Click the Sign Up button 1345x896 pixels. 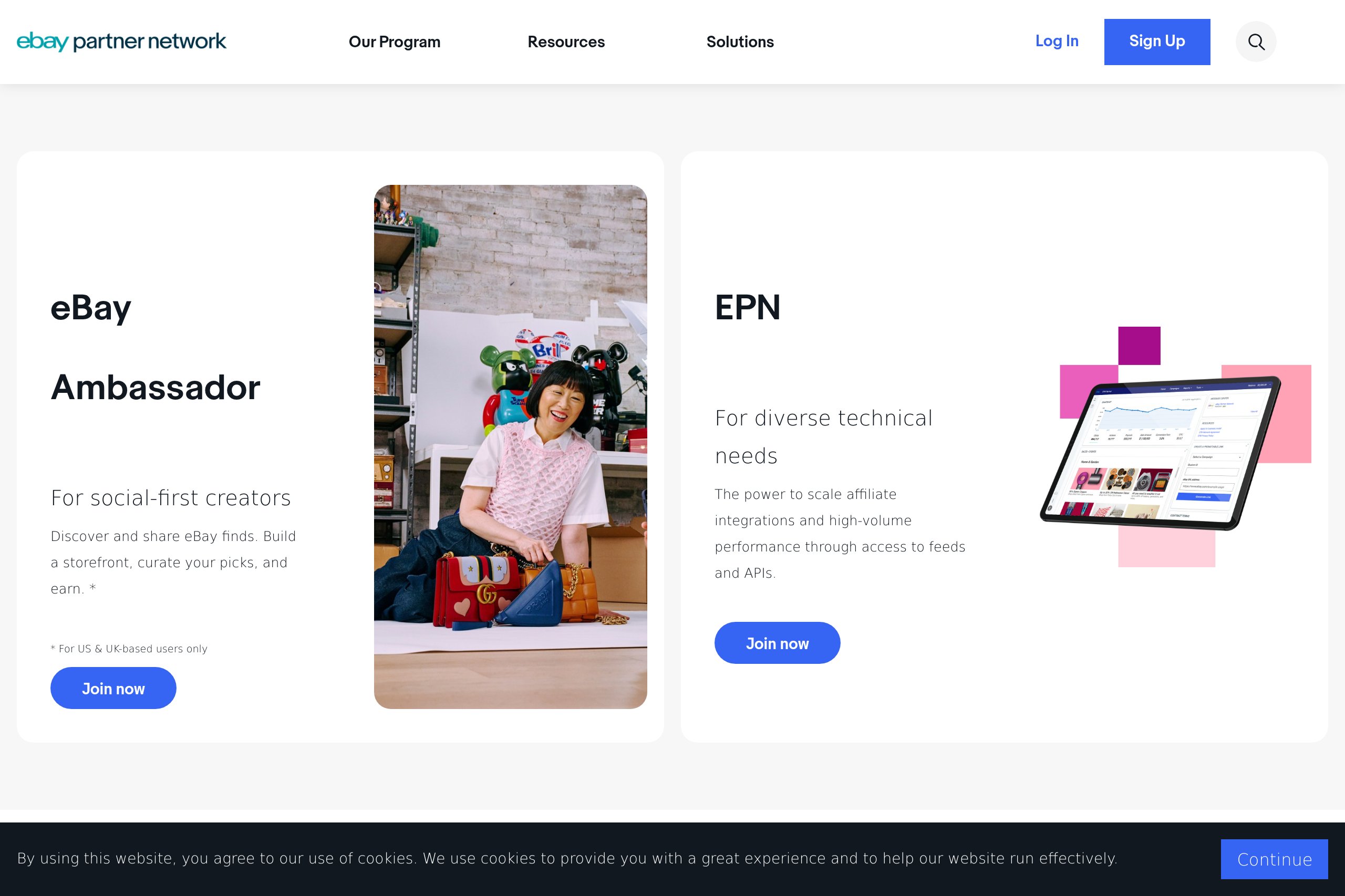tap(1157, 41)
